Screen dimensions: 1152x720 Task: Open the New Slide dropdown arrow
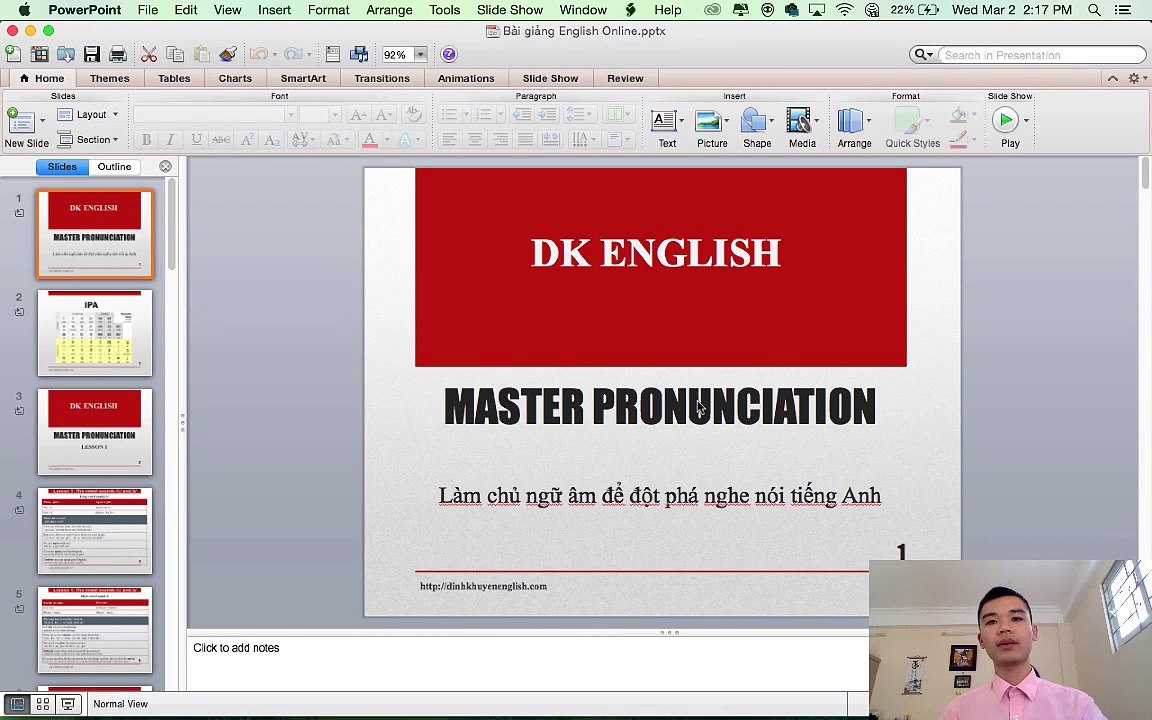[x=42, y=120]
